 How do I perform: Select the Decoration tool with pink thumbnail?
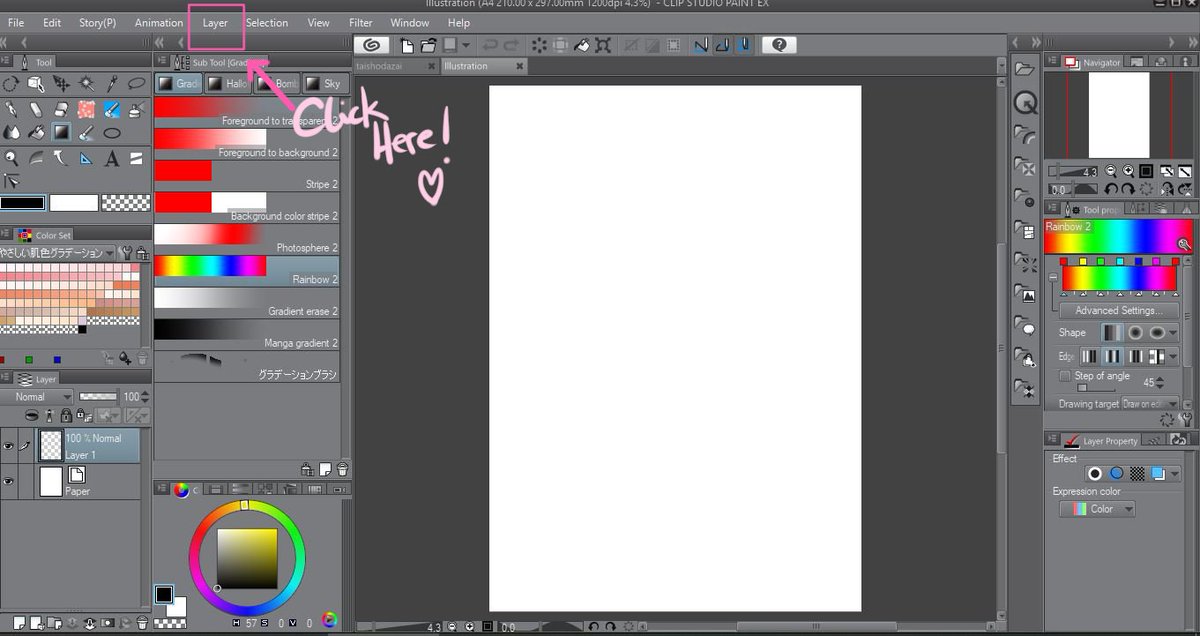coord(85,109)
